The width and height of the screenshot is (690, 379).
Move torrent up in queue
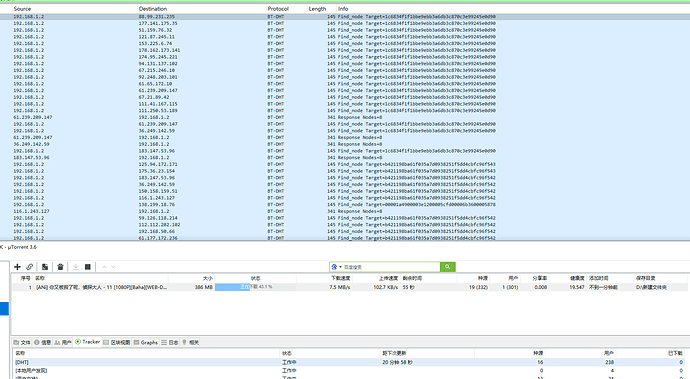coord(104,267)
